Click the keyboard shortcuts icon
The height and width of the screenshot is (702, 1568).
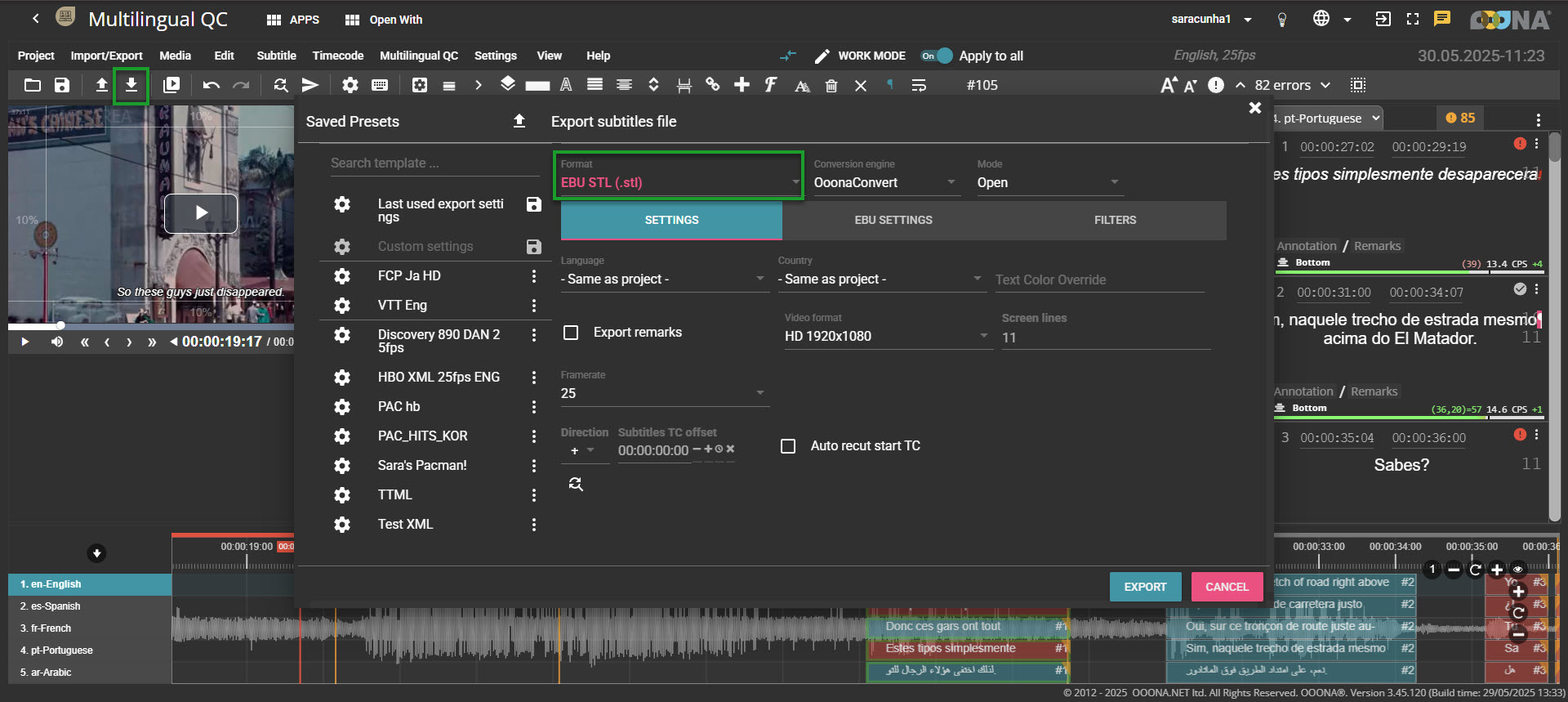380,85
